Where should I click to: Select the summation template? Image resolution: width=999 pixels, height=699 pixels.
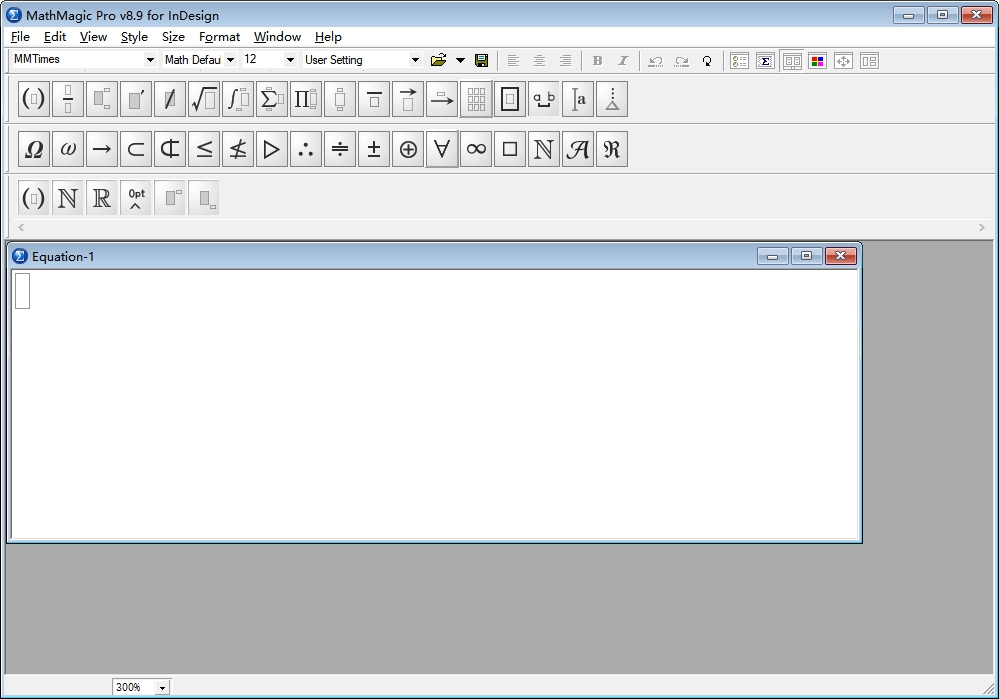pos(272,99)
